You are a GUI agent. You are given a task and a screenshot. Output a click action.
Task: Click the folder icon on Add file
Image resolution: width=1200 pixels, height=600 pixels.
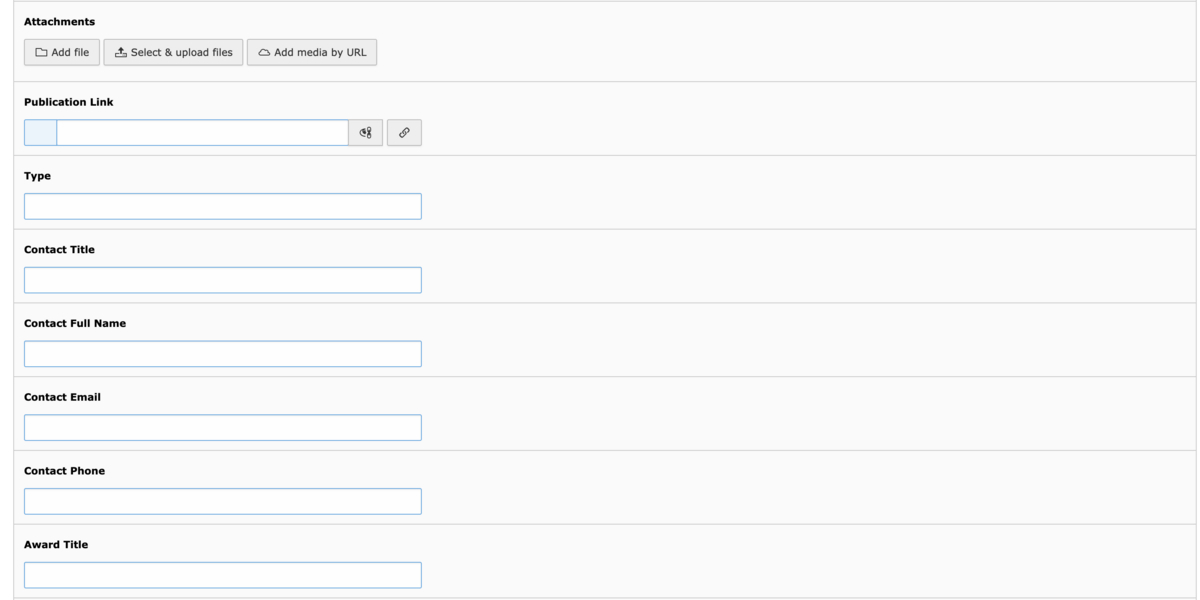click(x=41, y=53)
